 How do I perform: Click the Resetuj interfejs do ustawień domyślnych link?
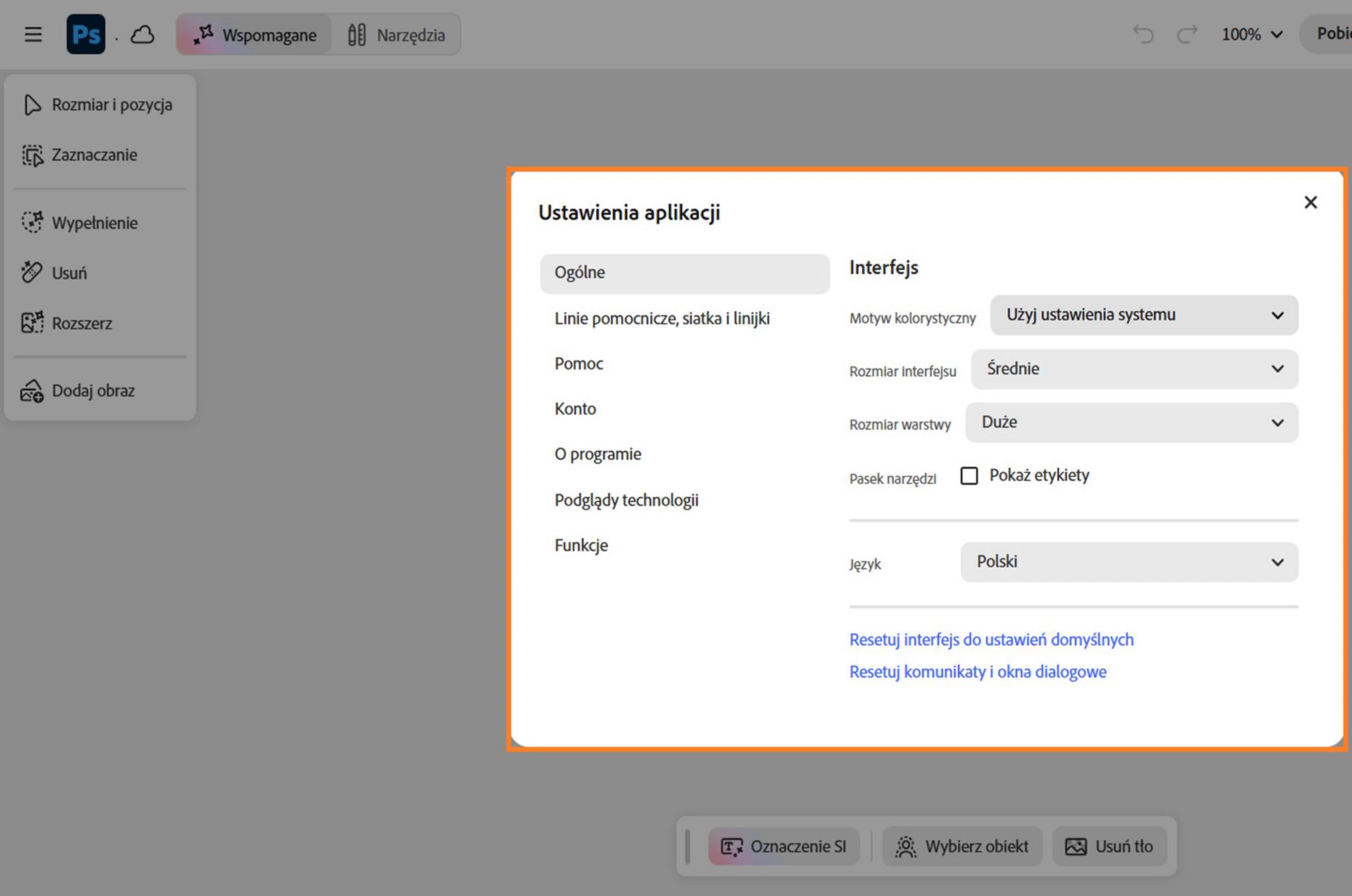pos(991,640)
